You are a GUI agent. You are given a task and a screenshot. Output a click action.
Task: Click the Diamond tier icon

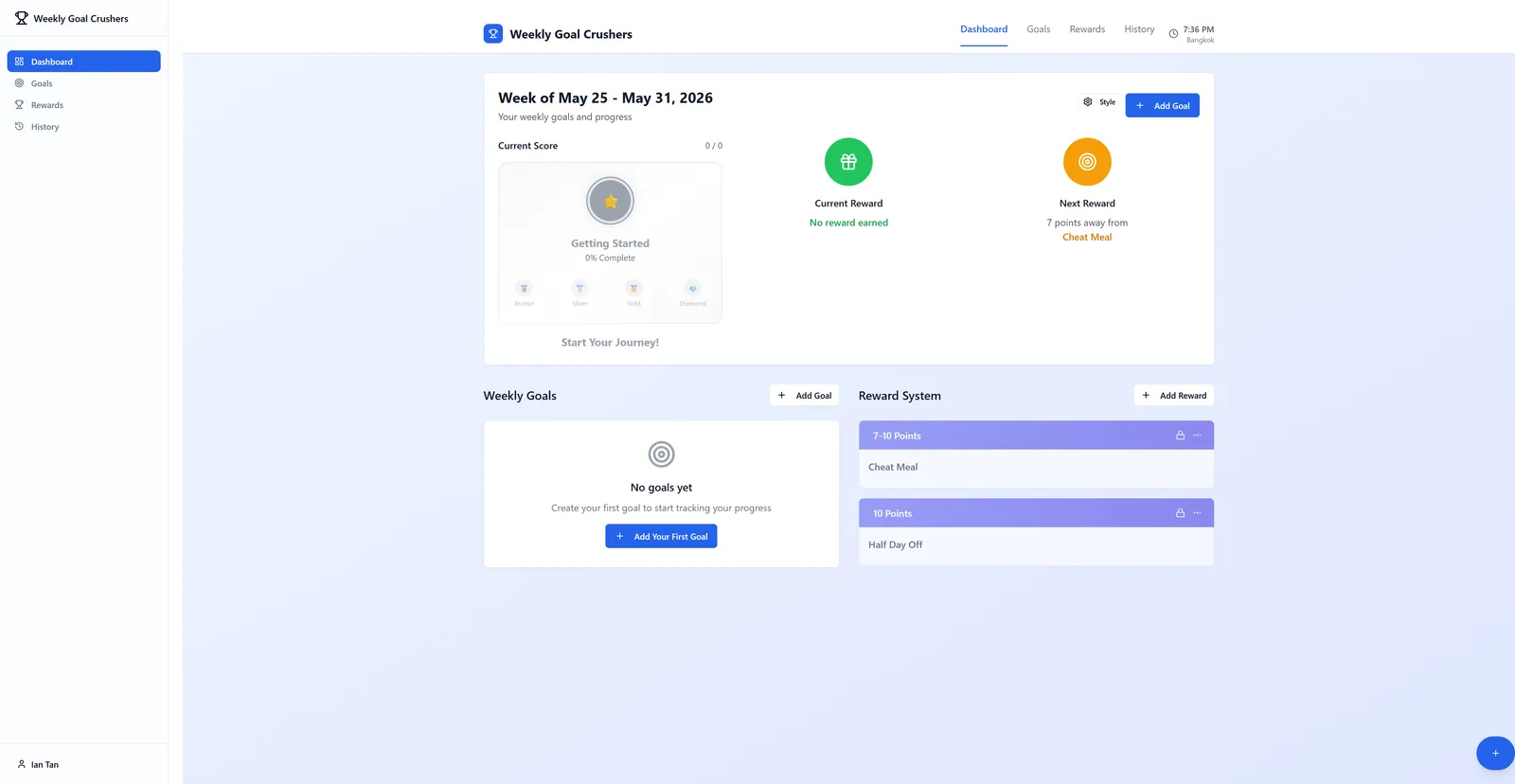(x=692, y=288)
